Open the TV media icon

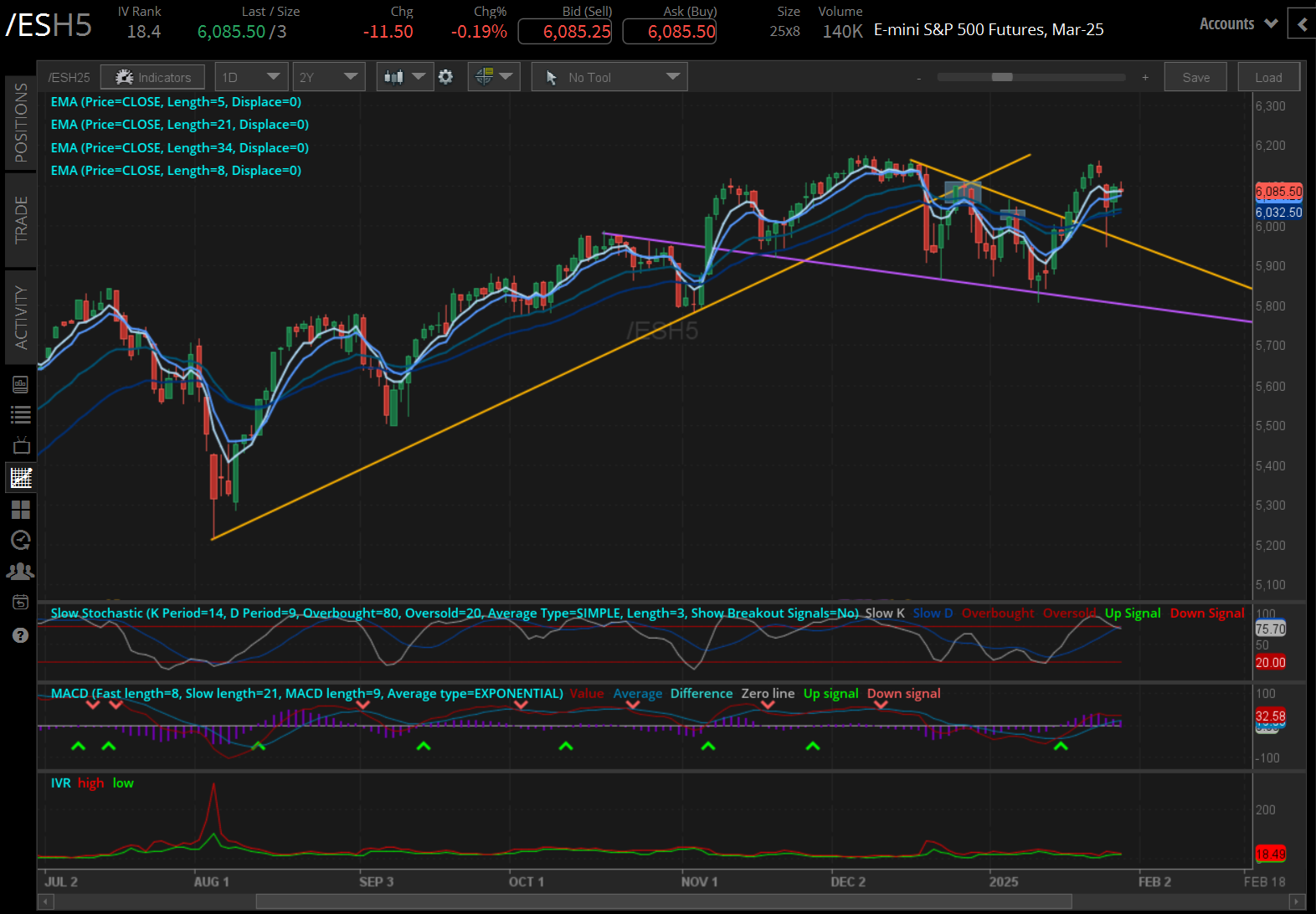[x=21, y=445]
